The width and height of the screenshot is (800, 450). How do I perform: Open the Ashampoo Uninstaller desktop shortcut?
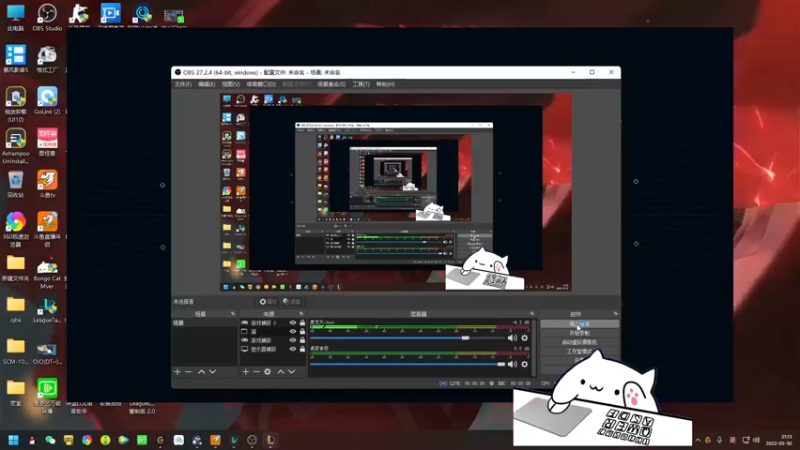[x=15, y=146]
